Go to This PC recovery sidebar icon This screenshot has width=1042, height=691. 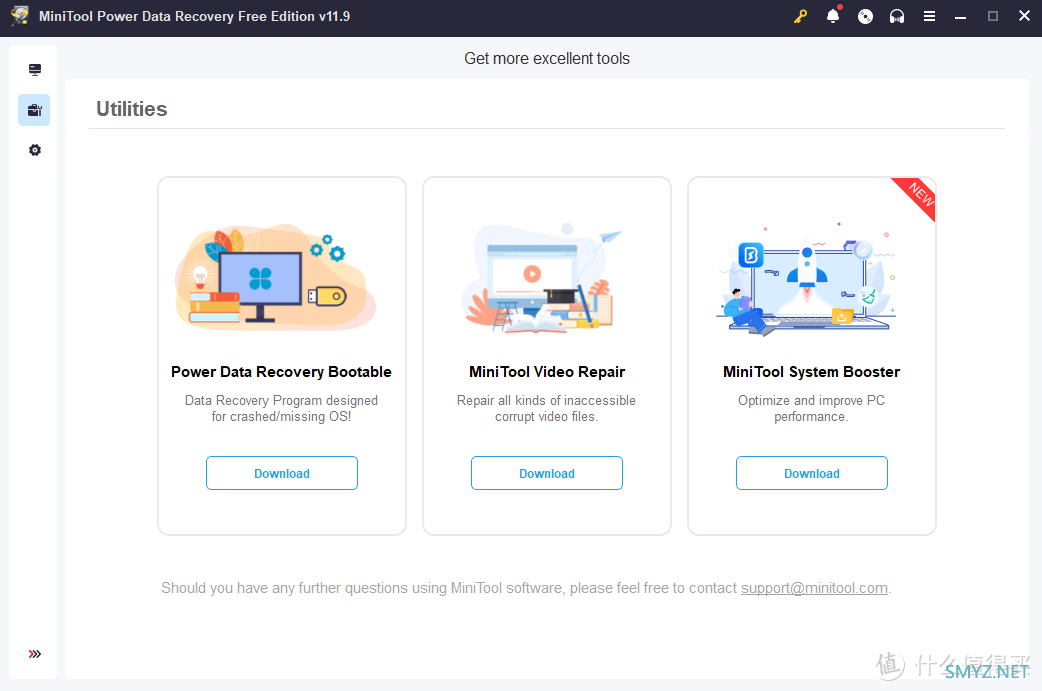coord(35,70)
